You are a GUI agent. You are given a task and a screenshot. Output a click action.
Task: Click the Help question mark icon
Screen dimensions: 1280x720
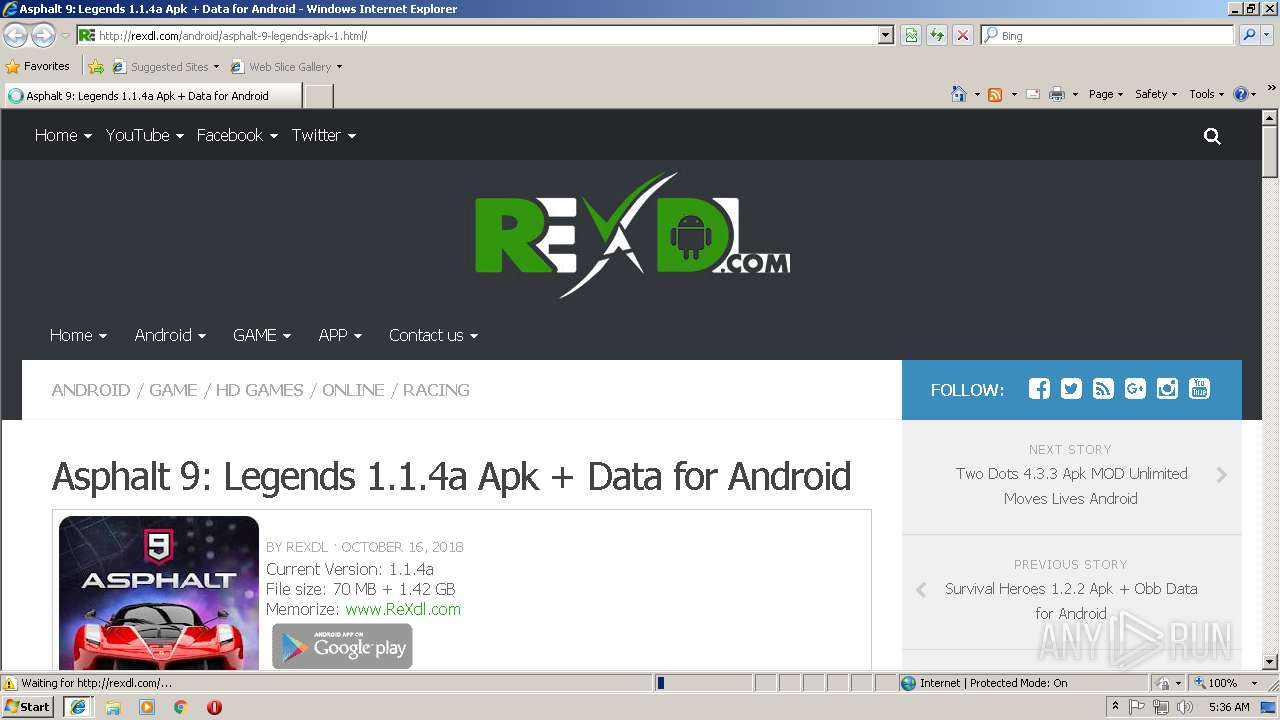(x=1241, y=94)
